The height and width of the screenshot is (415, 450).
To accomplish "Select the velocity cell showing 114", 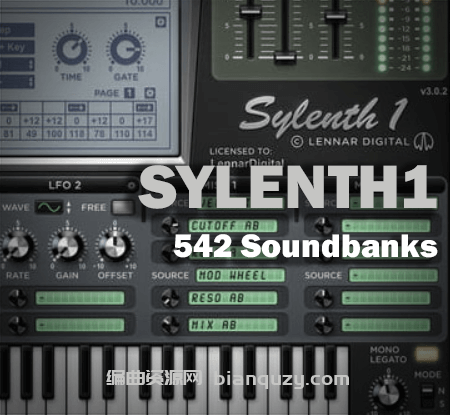I will (145, 134).
